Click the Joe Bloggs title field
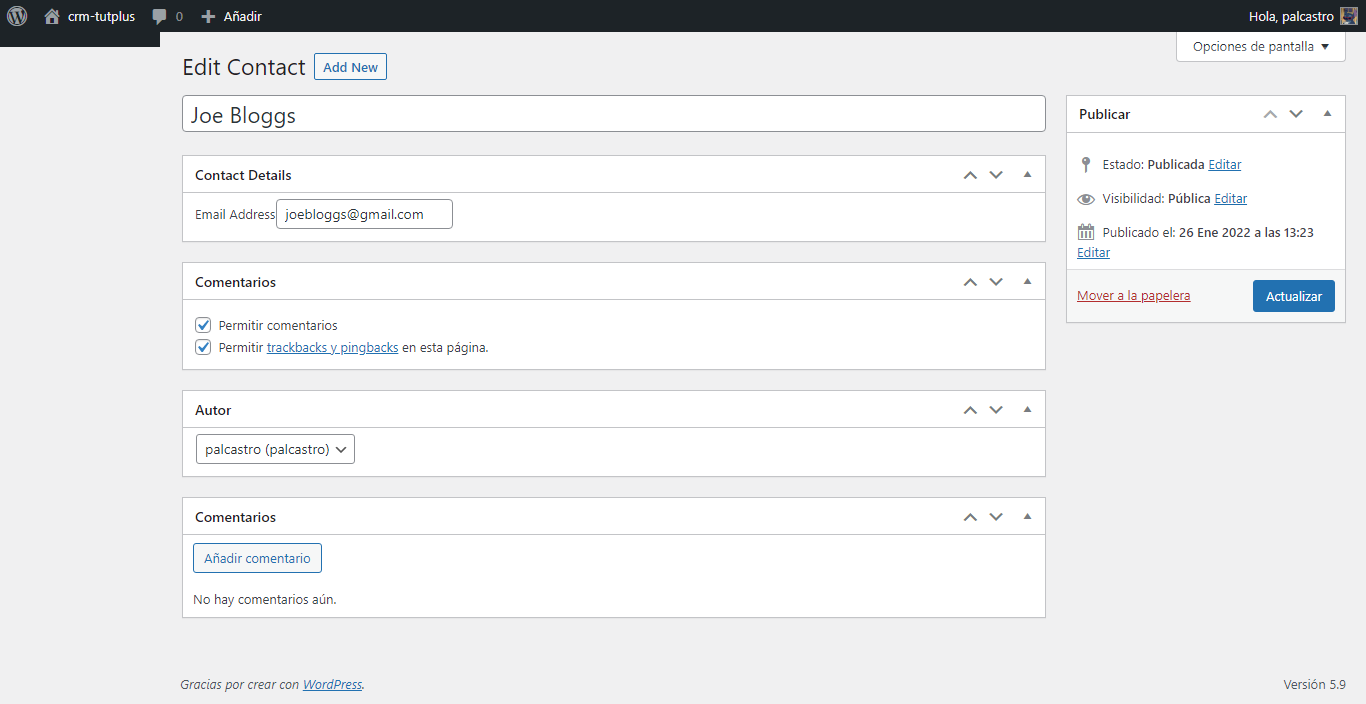This screenshot has width=1366, height=704. [613, 113]
